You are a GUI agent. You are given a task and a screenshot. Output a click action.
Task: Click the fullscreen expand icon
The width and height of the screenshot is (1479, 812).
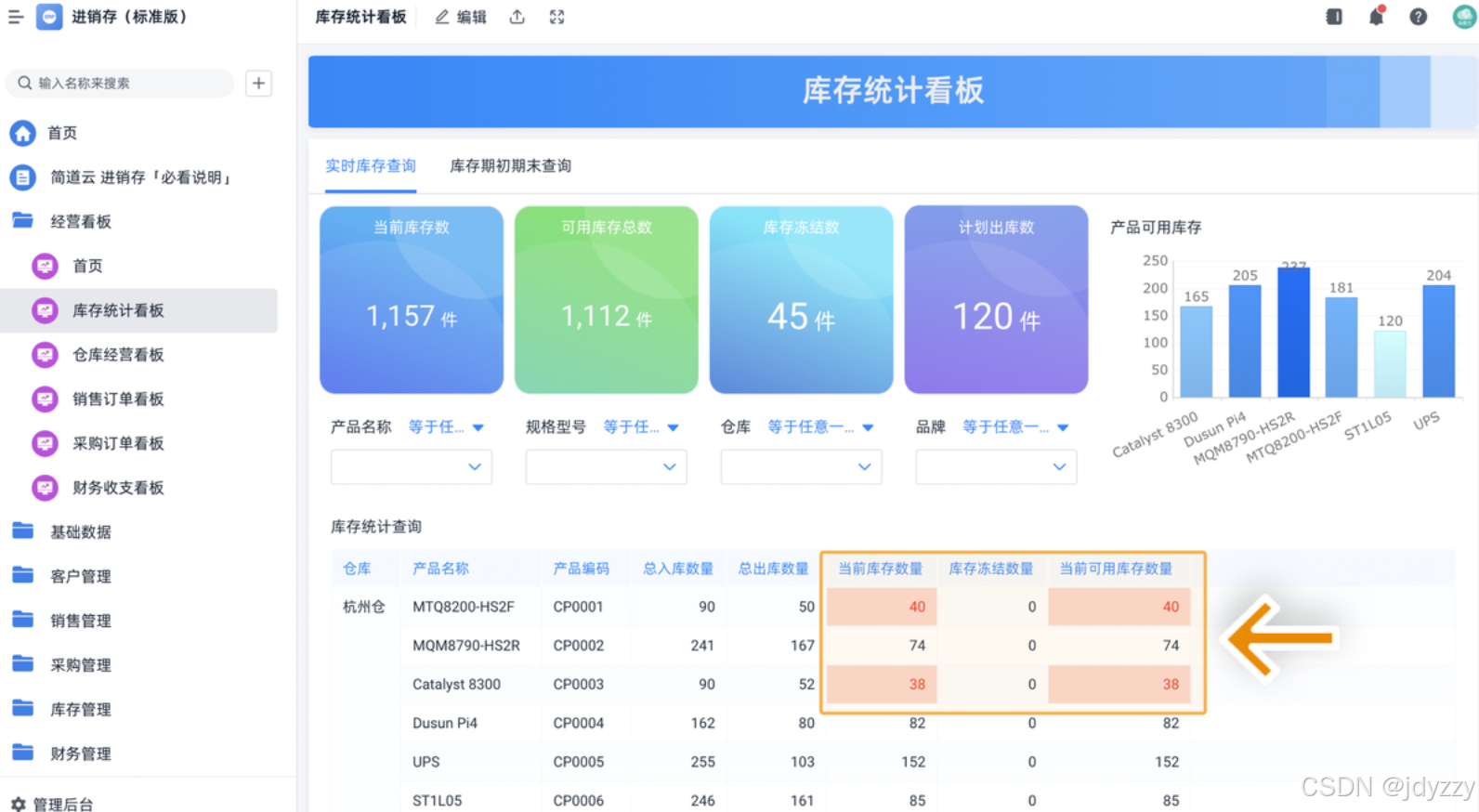(x=557, y=17)
